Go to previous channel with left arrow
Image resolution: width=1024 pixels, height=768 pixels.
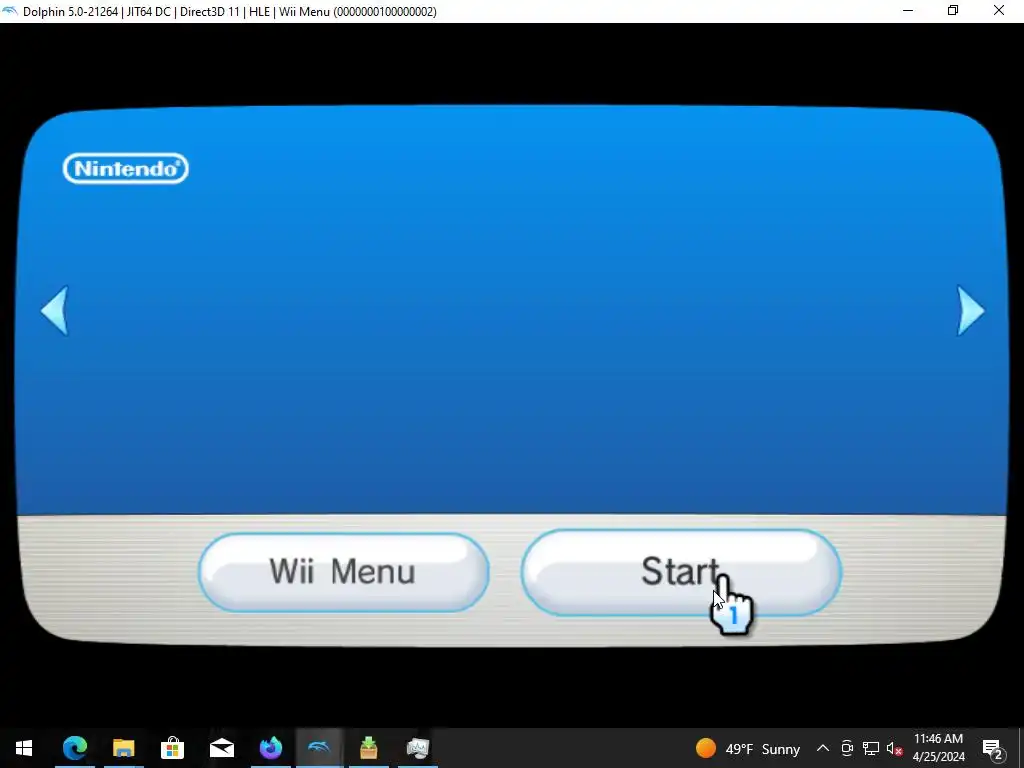pos(55,311)
